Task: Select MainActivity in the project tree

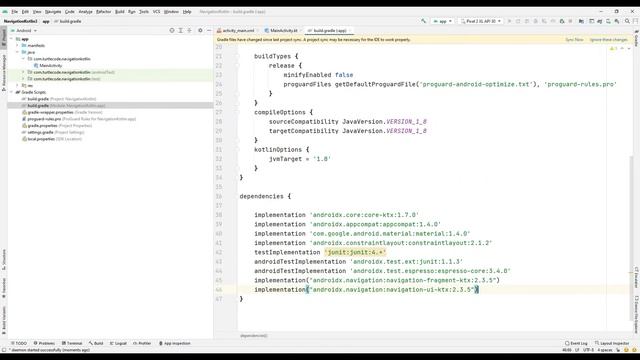Action: pyautogui.click(x=51, y=65)
